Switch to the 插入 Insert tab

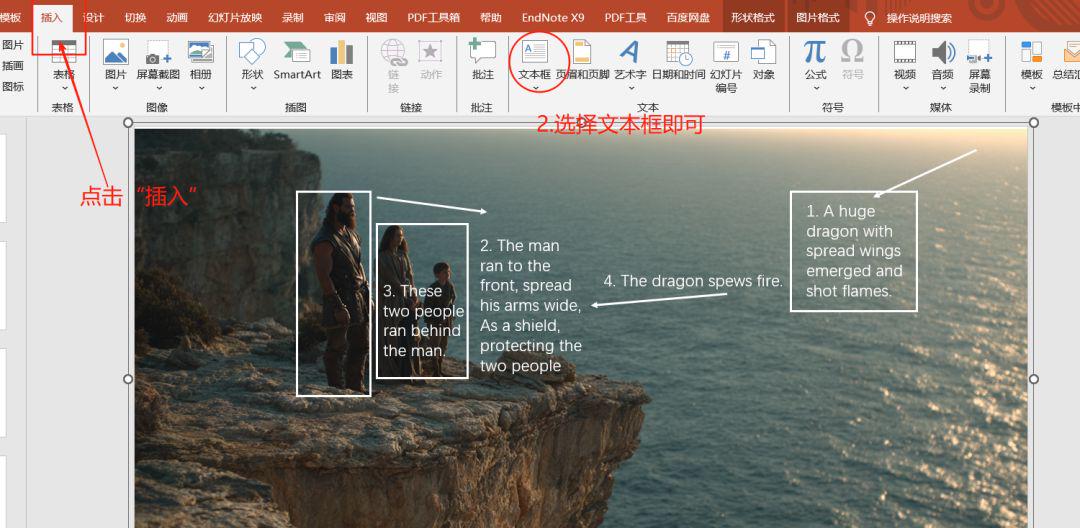(x=52, y=18)
